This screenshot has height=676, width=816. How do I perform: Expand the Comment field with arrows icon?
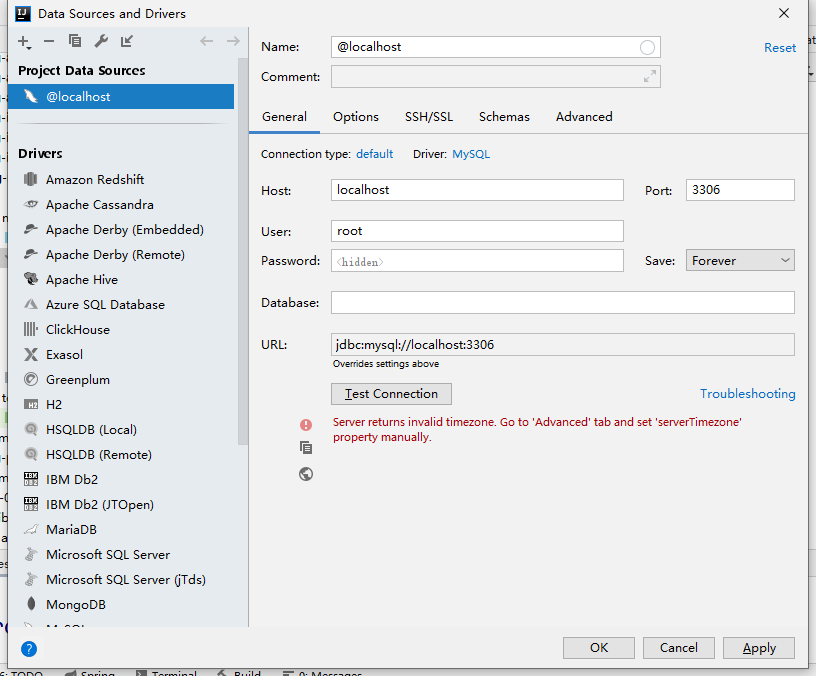[649, 76]
